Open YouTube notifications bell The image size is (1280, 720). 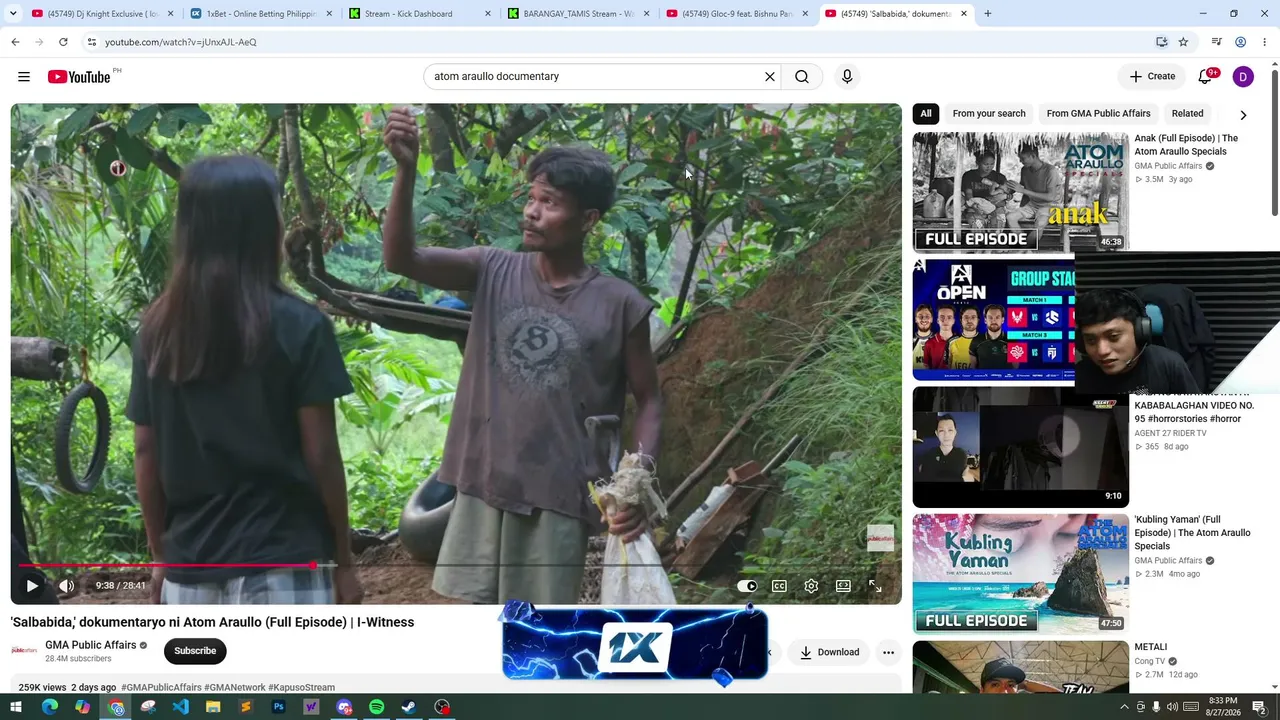pyautogui.click(x=1206, y=77)
